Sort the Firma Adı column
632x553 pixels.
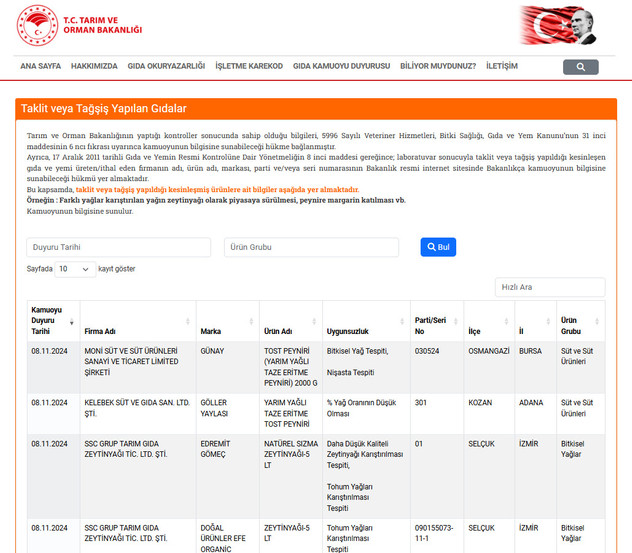coord(187,321)
